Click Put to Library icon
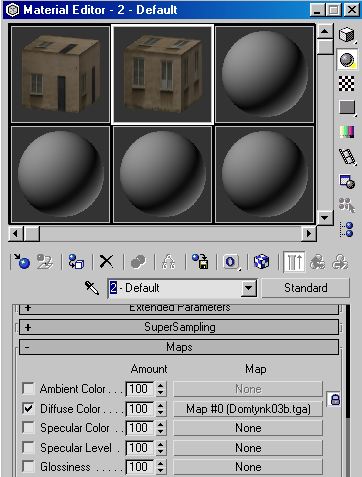This screenshot has width=362, height=477. point(200,262)
